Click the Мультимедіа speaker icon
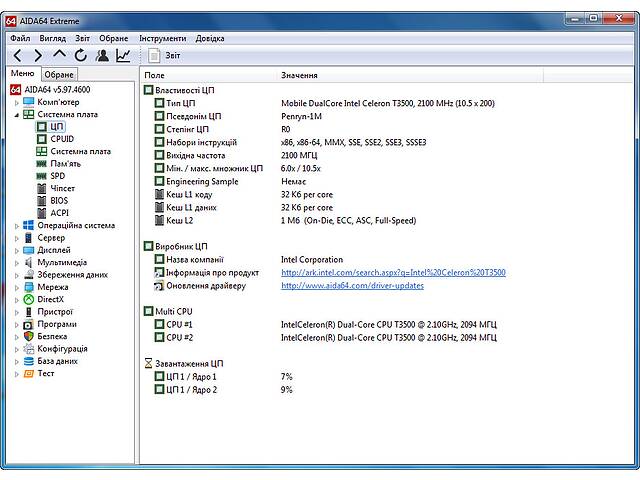This screenshot has height=480, width=640. [x=29, y=262]
